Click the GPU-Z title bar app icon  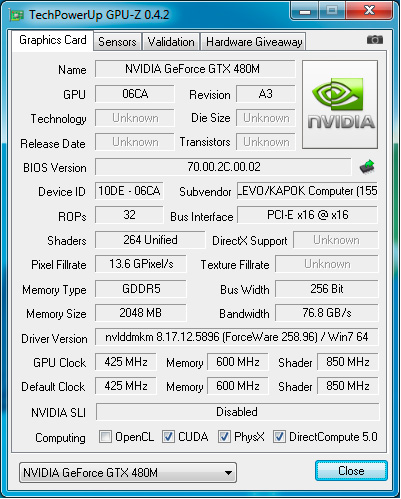(17, 15)
